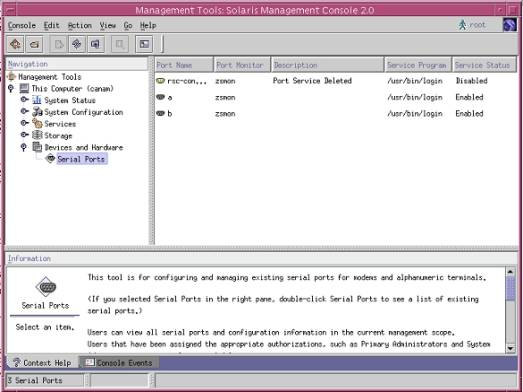
Task: Click the Storage disk-stack icon
Action: pyautogui.click(x=37, y=135)
